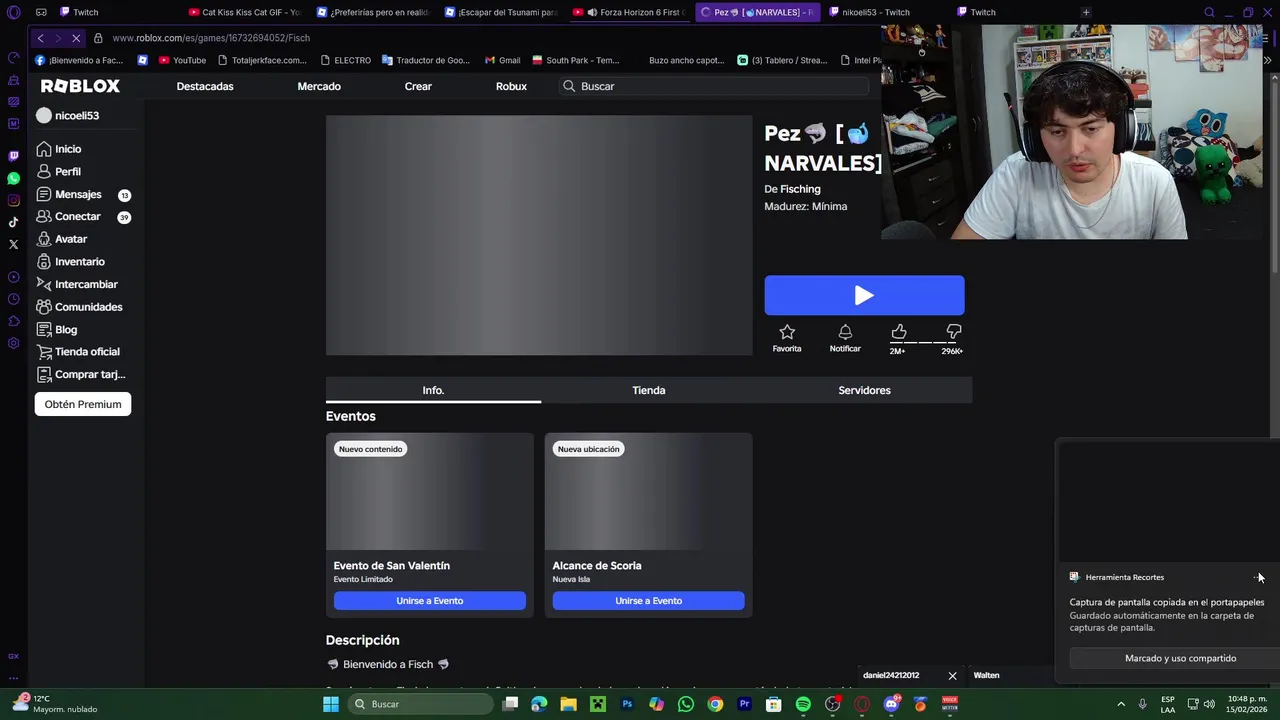1280x720 pixels.
Task: Close the daniel24212012 chat popup
Action: (952, 676)
